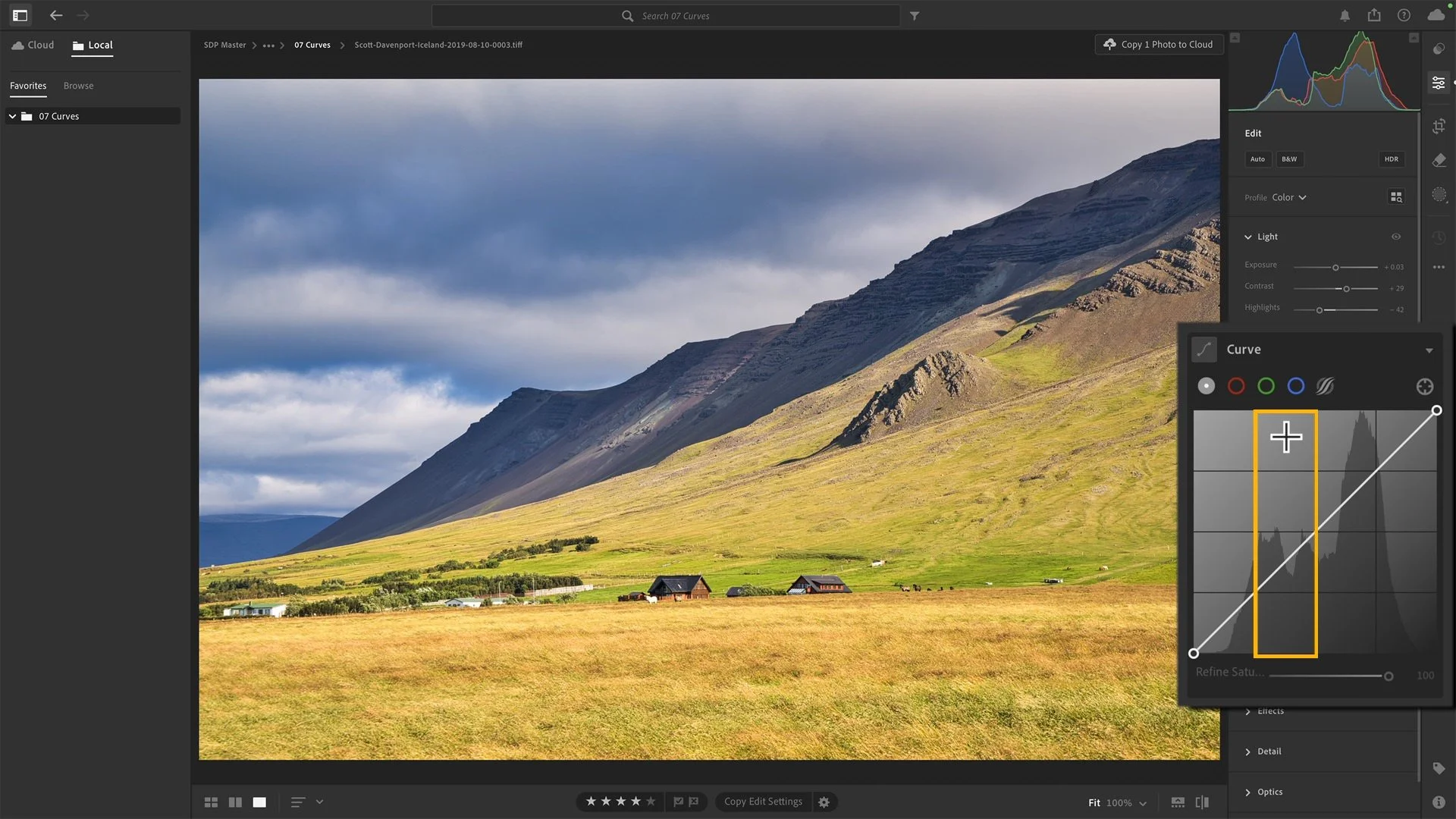This screenshot has height=819, width=1456.
Task: Select the red channel curve
Action: tap(1236, 387)
